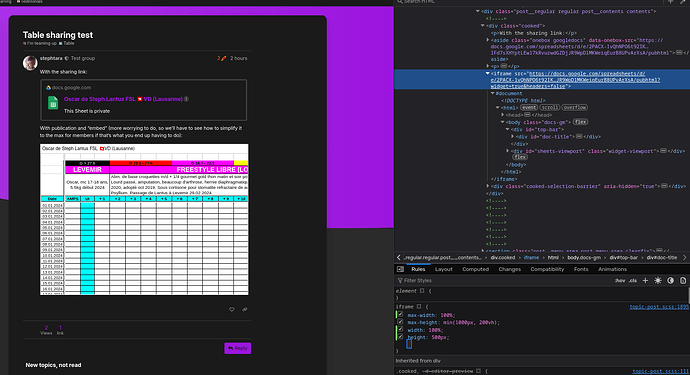The image size is (690, 375).
Task: Click the overflow badge on html element
Action: [x=575, y=107]
